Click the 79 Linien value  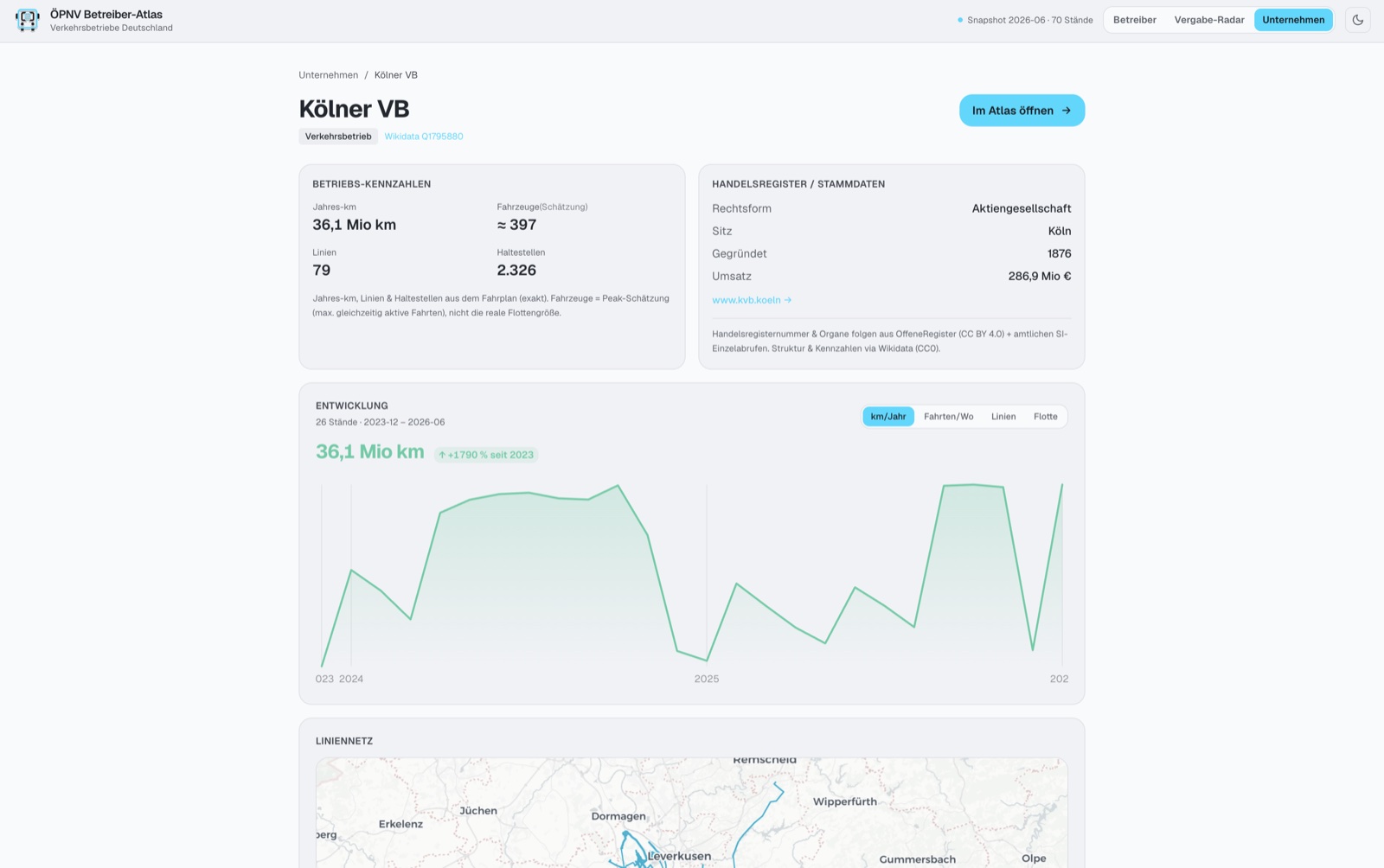pyautogui.click(x=322, y=271)
